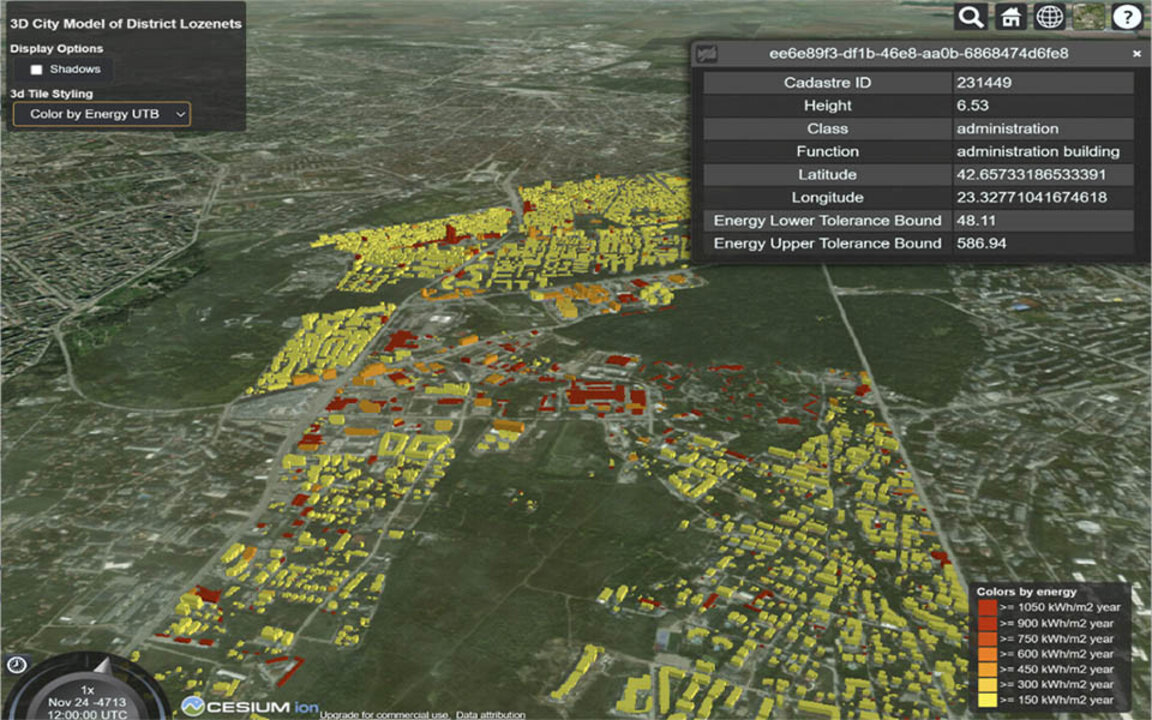Open the scene mode globe picker
The width and height of the screenshot is (1152, 720).
pos(1049,17)
